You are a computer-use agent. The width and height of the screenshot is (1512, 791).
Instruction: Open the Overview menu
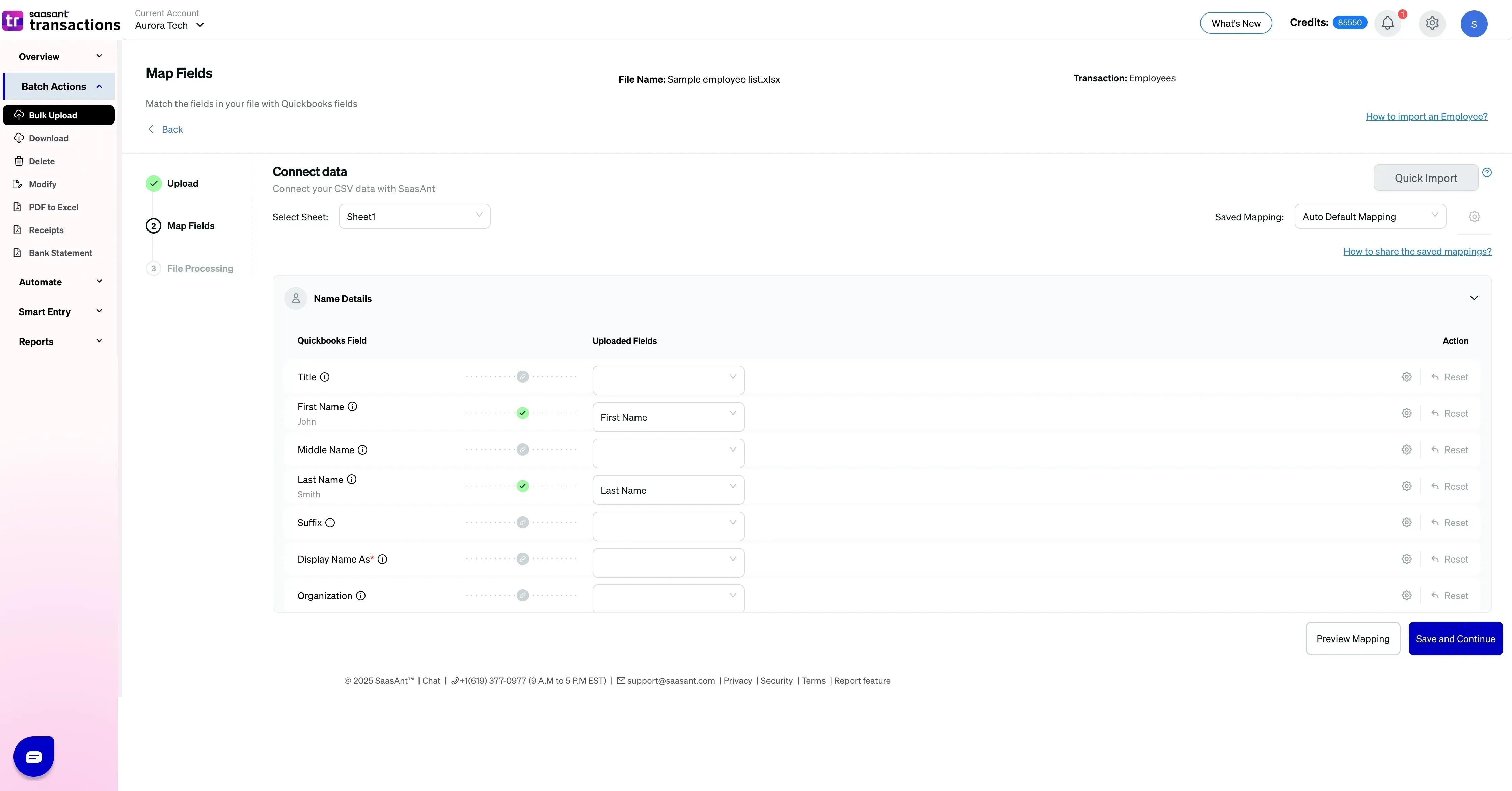click(59, 56)
